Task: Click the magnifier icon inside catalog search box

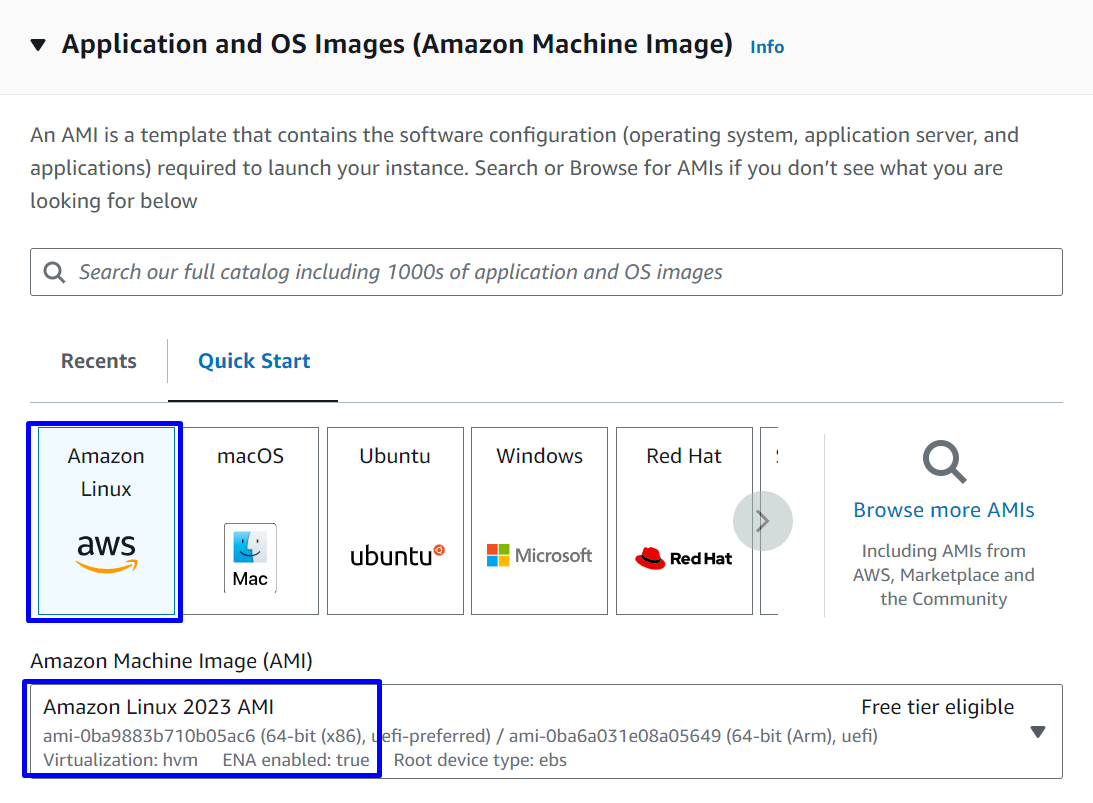Action: click(x=54, y=272)
